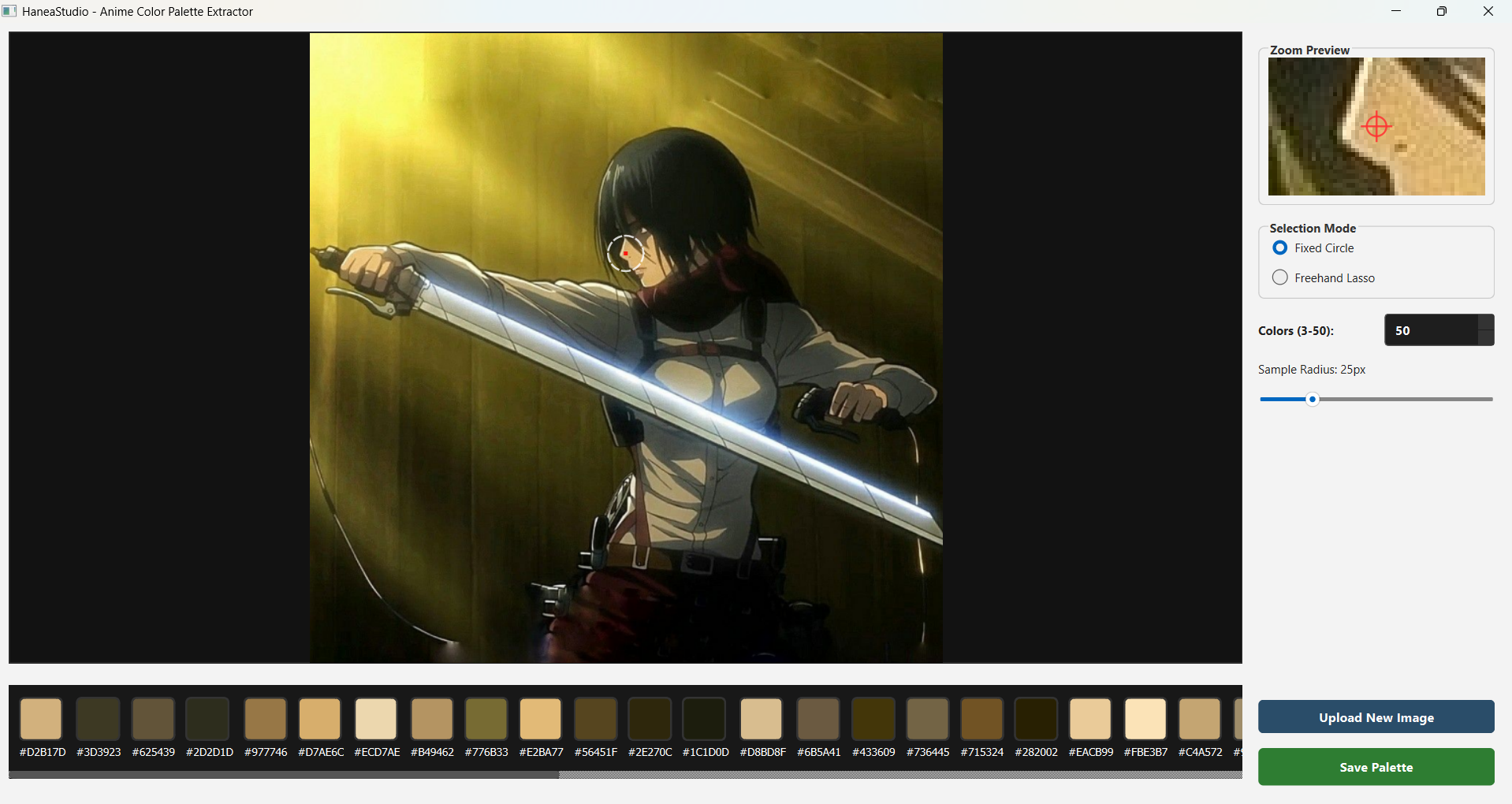Click the hex code text "#D2B17D"

43,752
